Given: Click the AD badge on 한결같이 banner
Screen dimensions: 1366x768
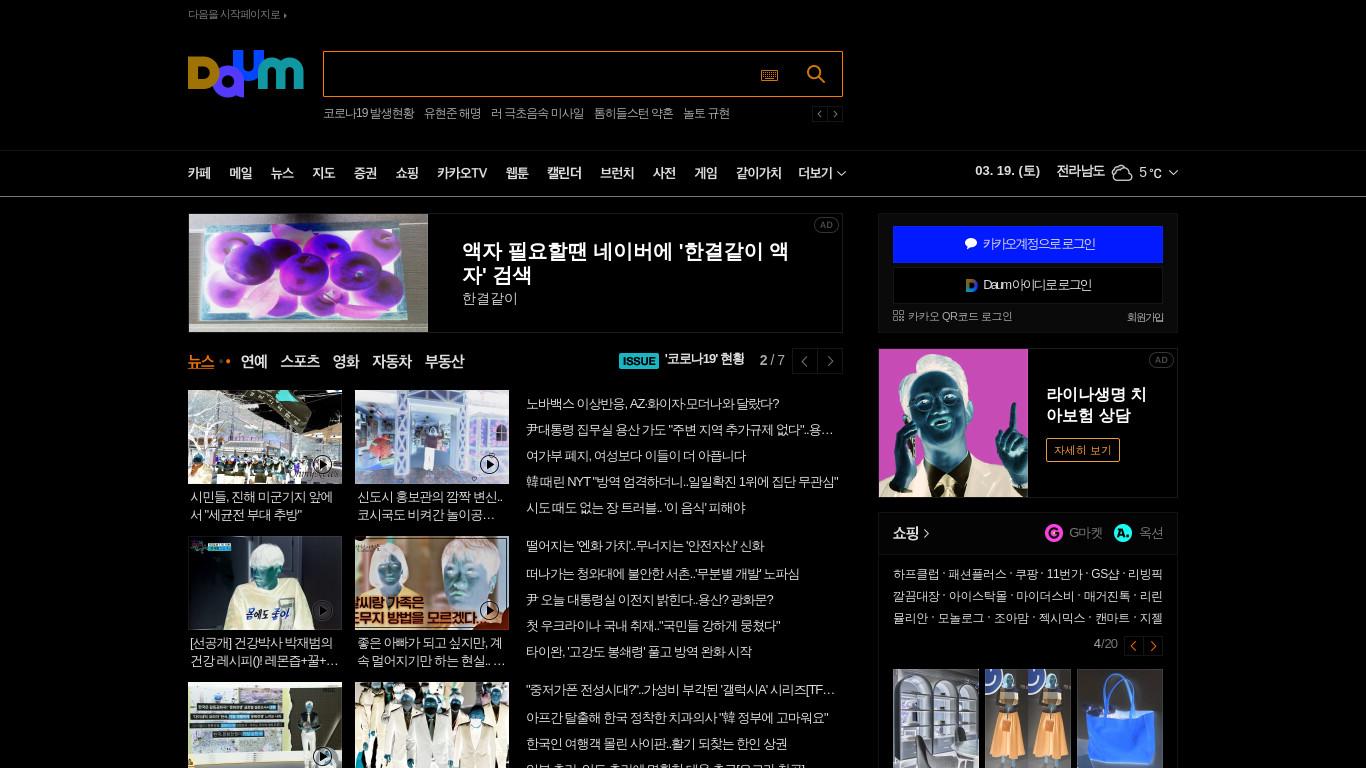Looking at the screenshot, I should [826, 225].
